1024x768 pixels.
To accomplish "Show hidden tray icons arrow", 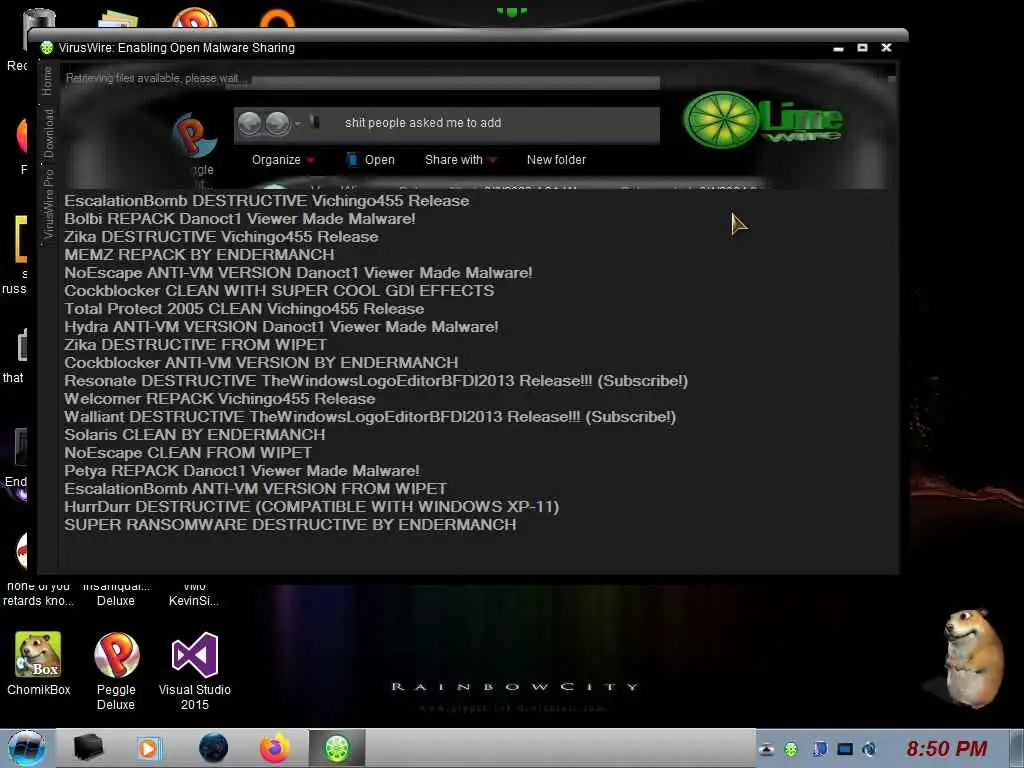I will point(767,749).
